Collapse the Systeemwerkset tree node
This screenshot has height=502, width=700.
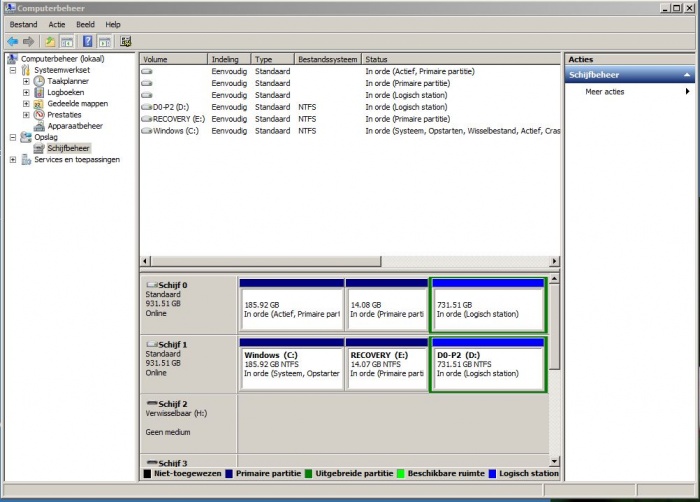(x=13, y=70)
